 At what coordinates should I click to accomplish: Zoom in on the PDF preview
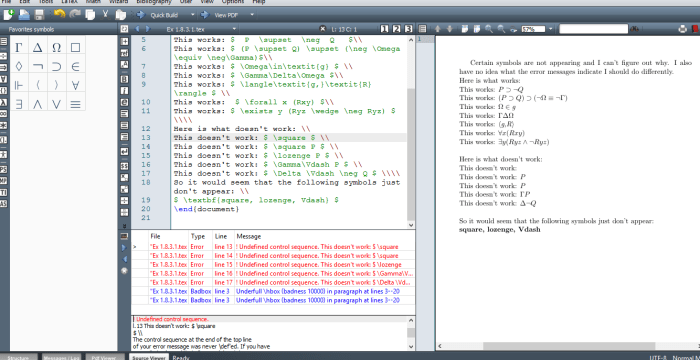click(489, 29)
